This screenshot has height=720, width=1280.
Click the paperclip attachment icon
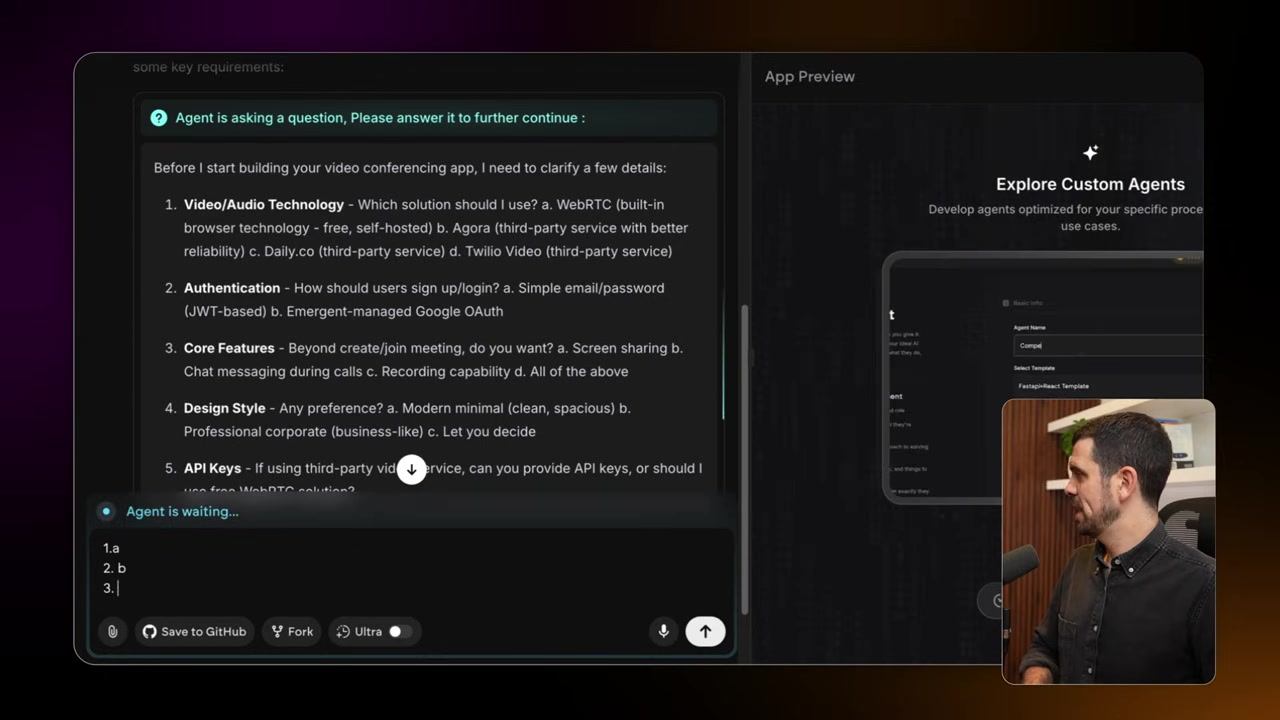[112, 631]
